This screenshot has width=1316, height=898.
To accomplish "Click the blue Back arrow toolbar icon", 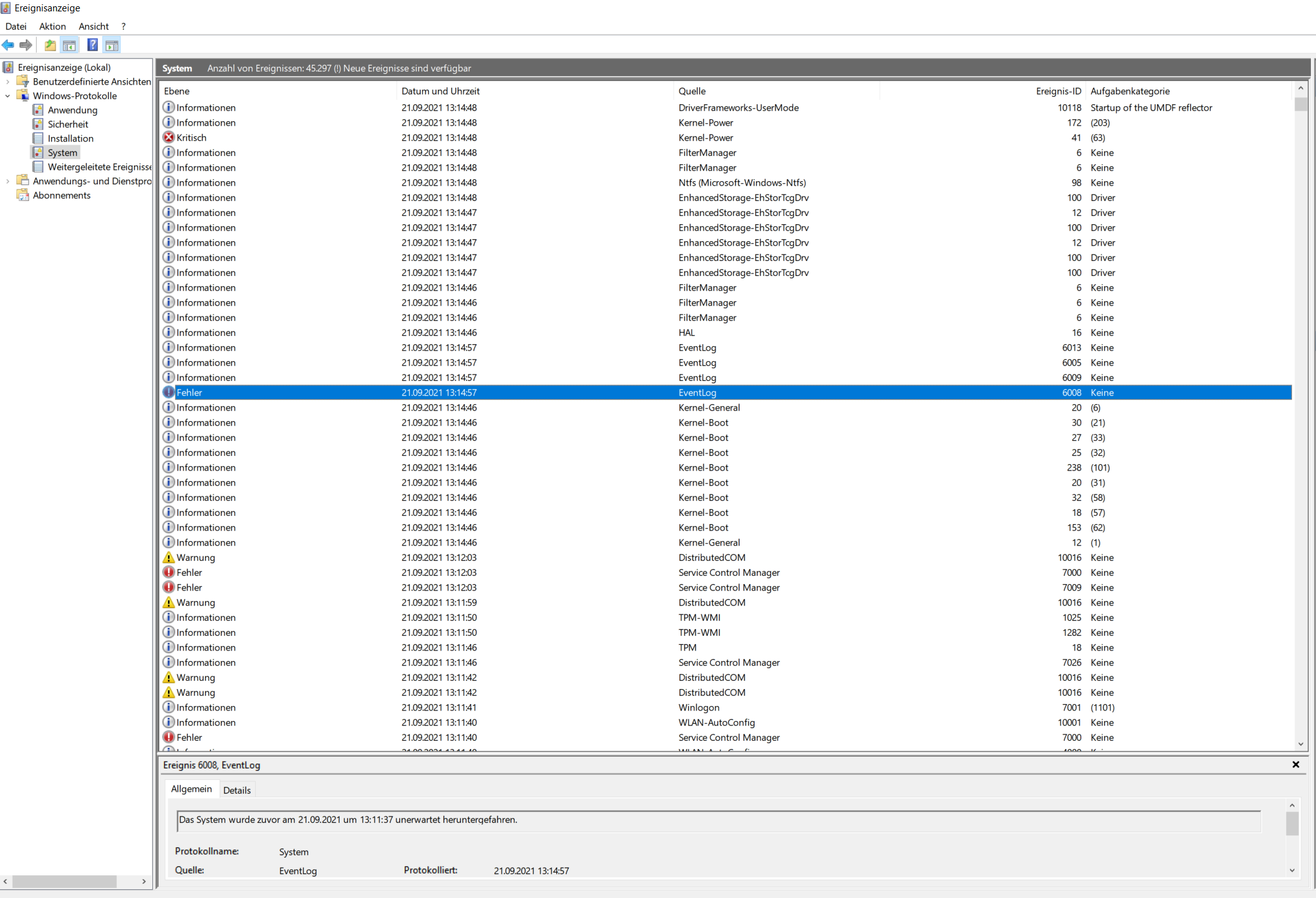I will [8, 45].
